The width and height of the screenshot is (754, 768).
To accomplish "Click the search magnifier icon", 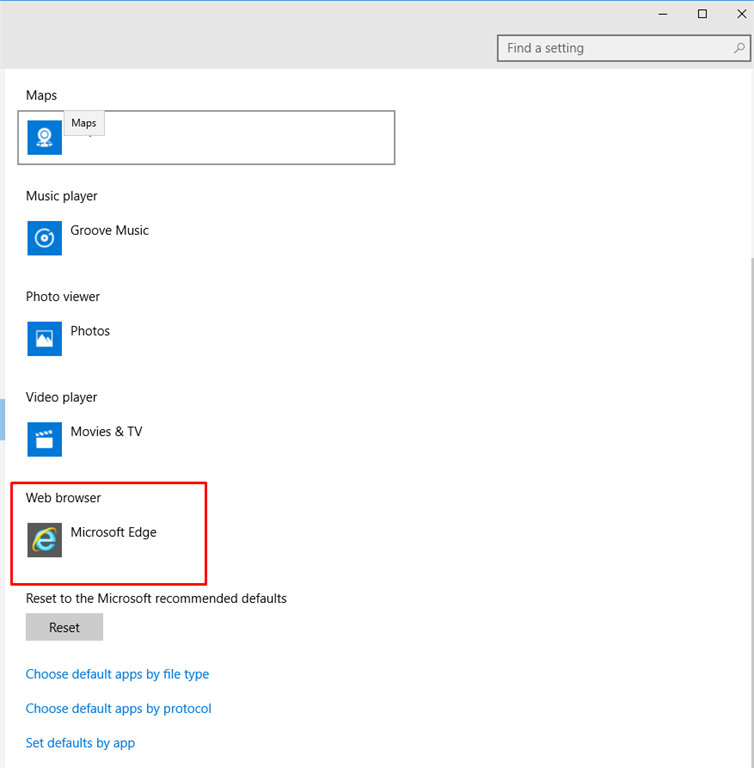I will (x=739, y=48).
